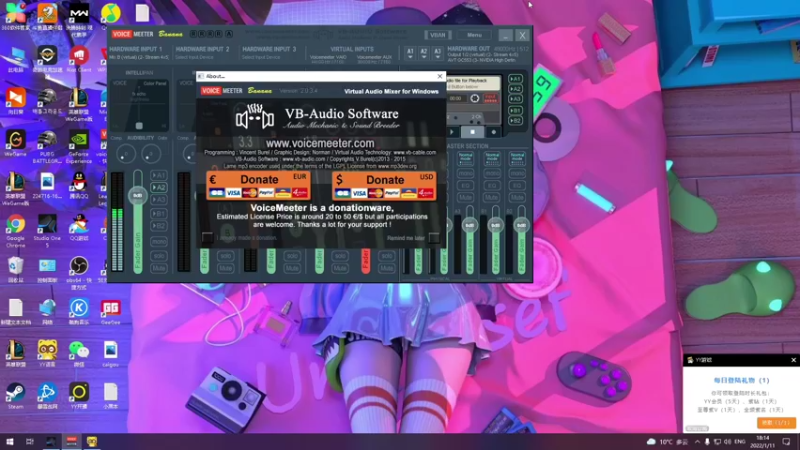Open the Recycle Bin desktop icon
800x450 pixels.
[15, 270]
